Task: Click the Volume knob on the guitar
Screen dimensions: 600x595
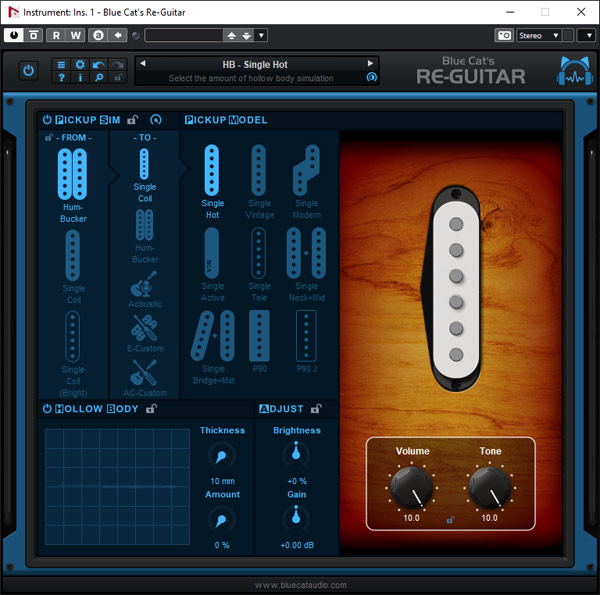Action: (411, 486)
